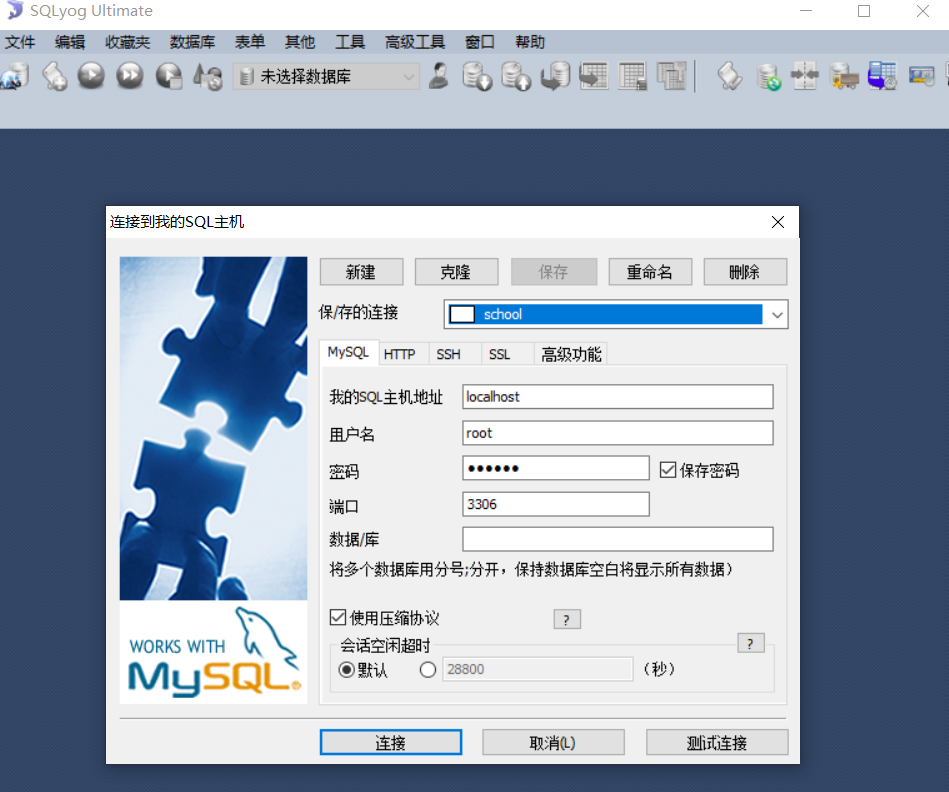
Task: Switch to the MySQL tab
Action: tap(348, 353)
